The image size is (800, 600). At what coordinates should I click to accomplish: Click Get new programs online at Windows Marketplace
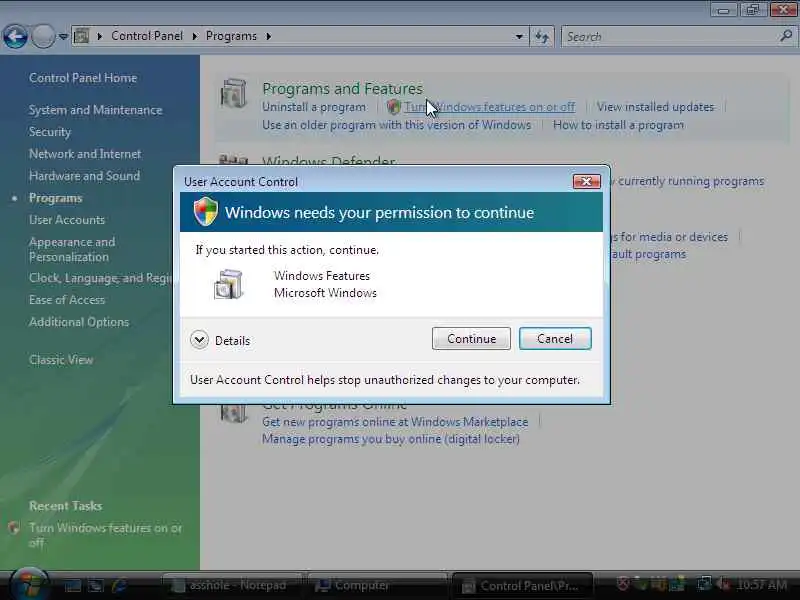pyautogui.click(x=395, y=422)
